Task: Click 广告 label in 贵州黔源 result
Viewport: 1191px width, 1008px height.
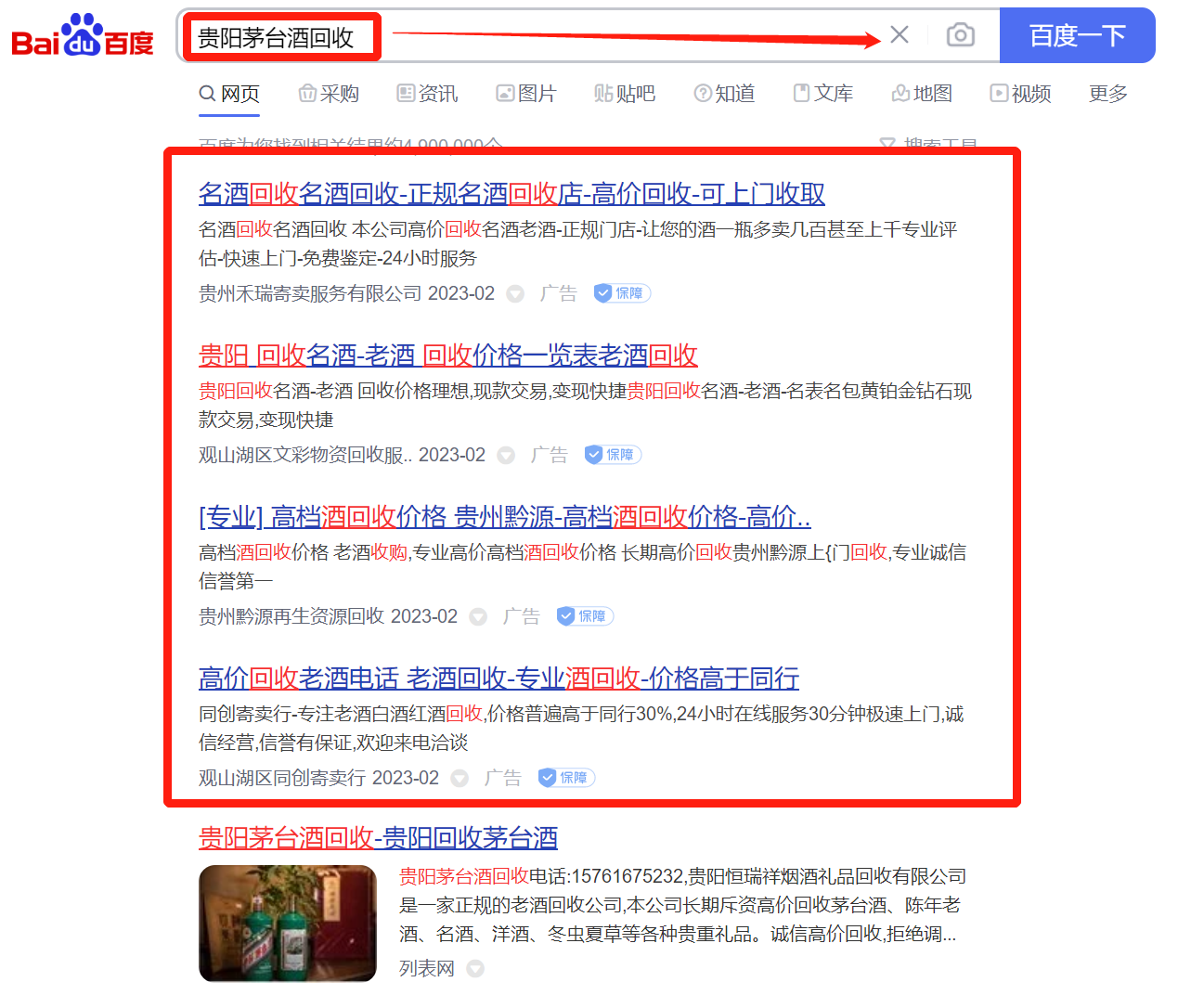Action: pyautogui.click(x=522, y=616)
